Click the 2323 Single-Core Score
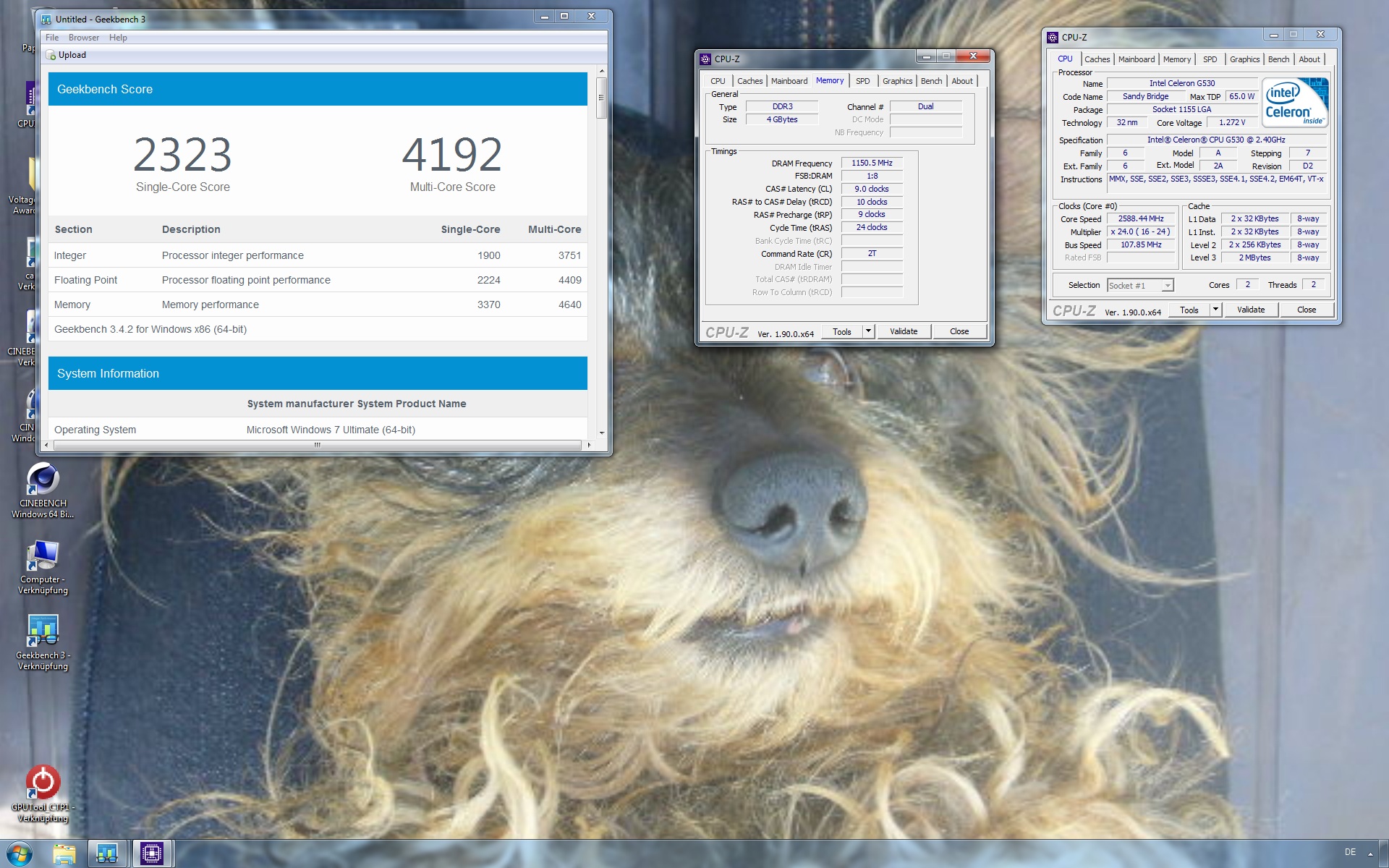Screen dimensions: 1389x868 182,155
